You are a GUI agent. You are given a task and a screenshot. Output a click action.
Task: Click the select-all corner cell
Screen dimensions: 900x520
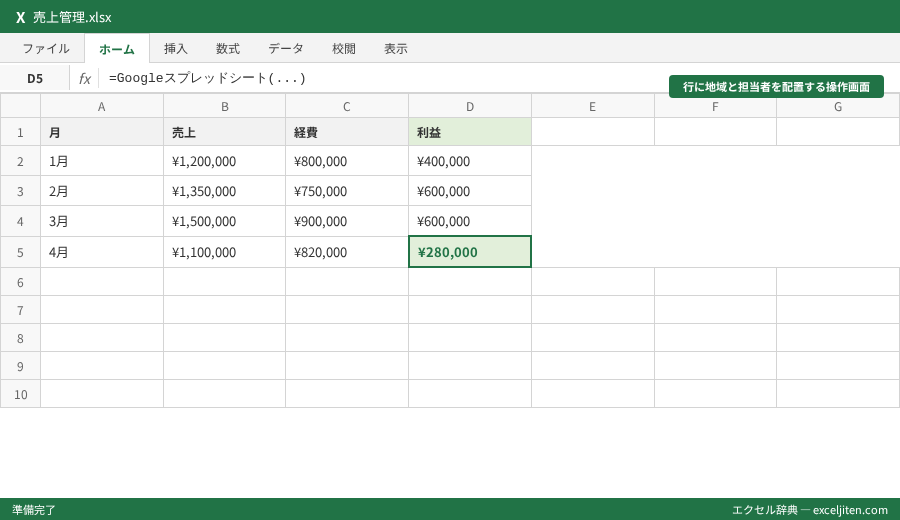20,106
